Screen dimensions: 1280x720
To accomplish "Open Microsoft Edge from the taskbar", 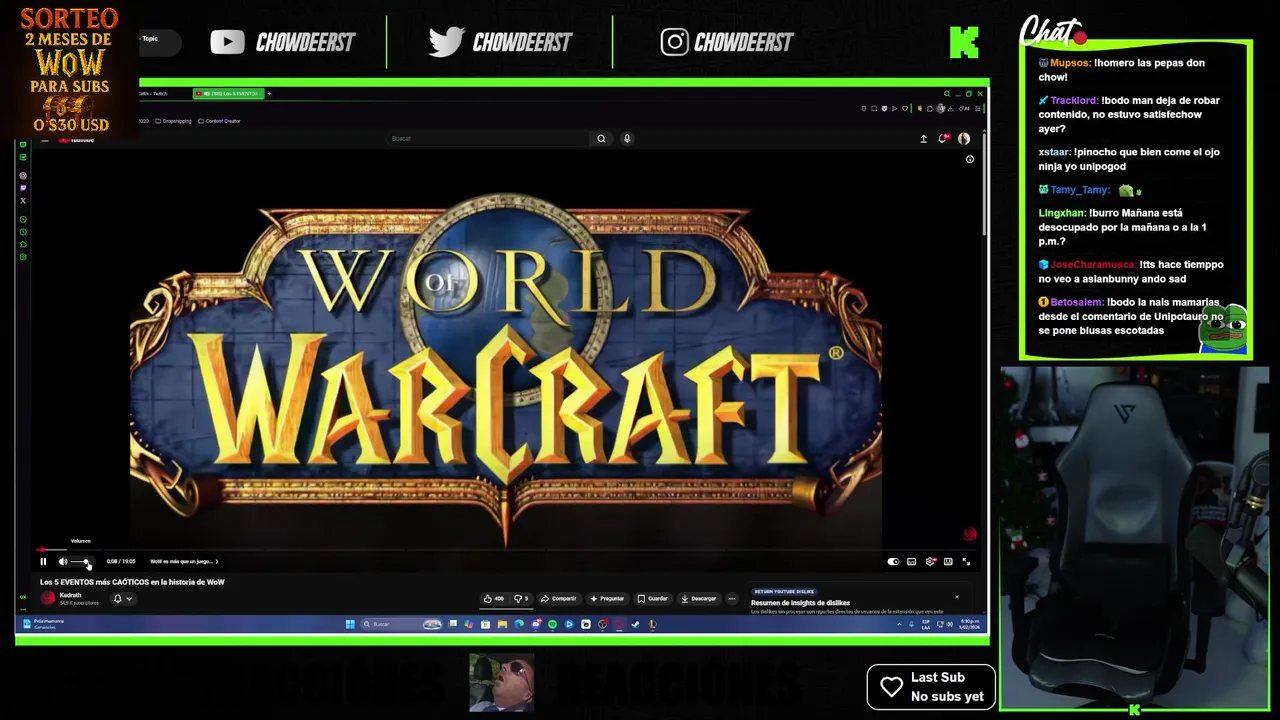I will pos(518,624).
